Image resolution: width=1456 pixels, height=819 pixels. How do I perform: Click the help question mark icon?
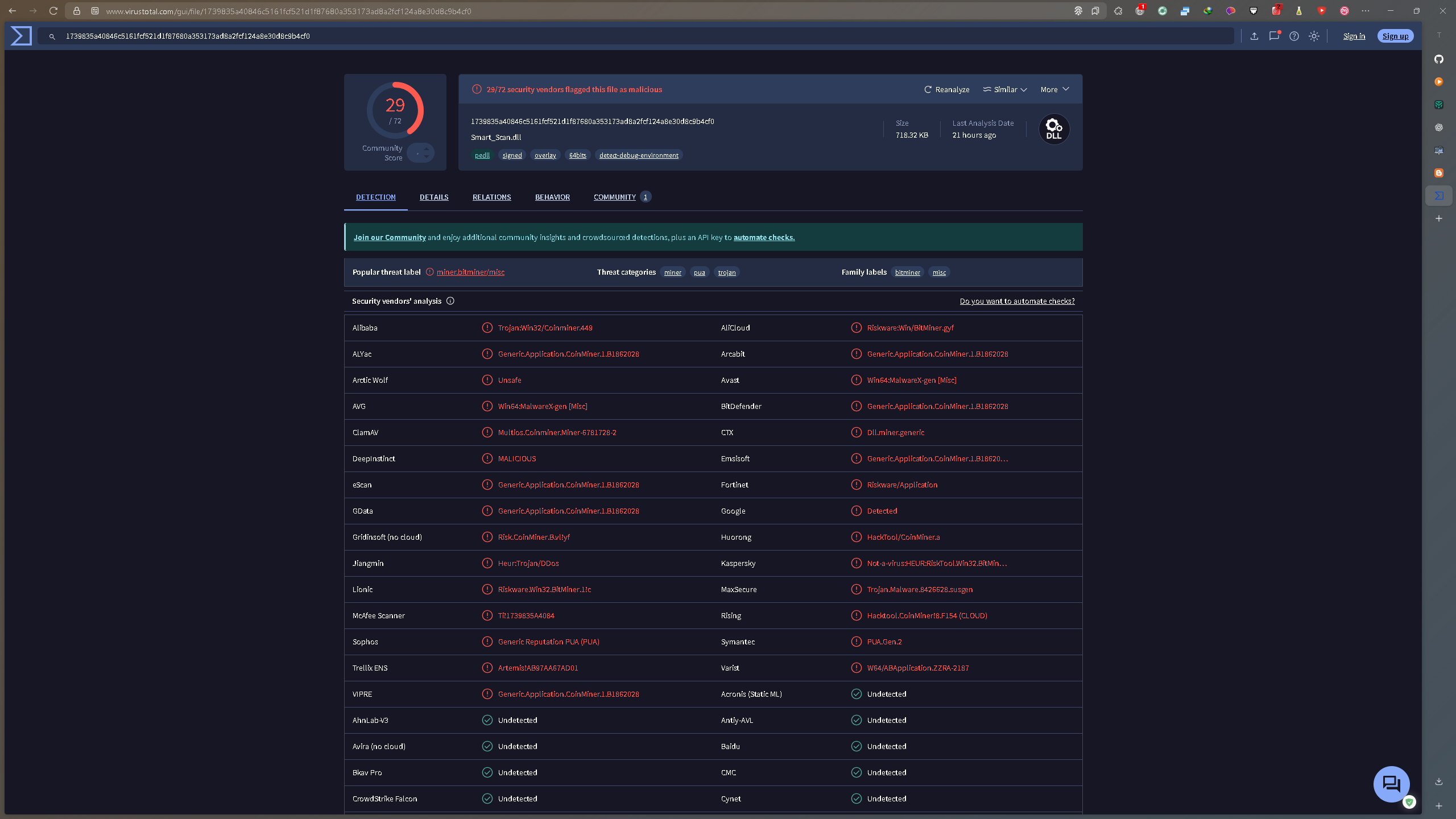(1294, 36)
